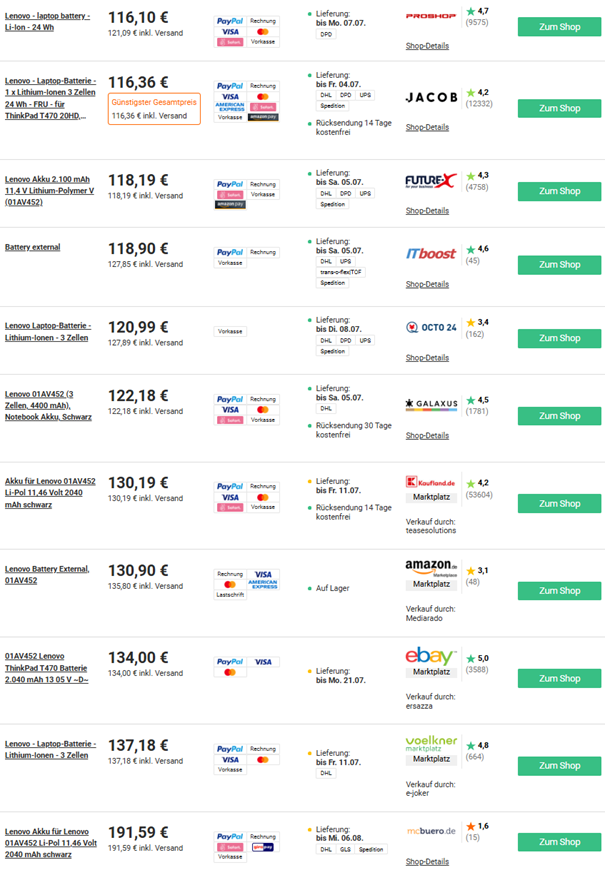Click the 'Günstigster Gesamtpreis' price box
The image size is (605, 875).
[x=154, y=109]
